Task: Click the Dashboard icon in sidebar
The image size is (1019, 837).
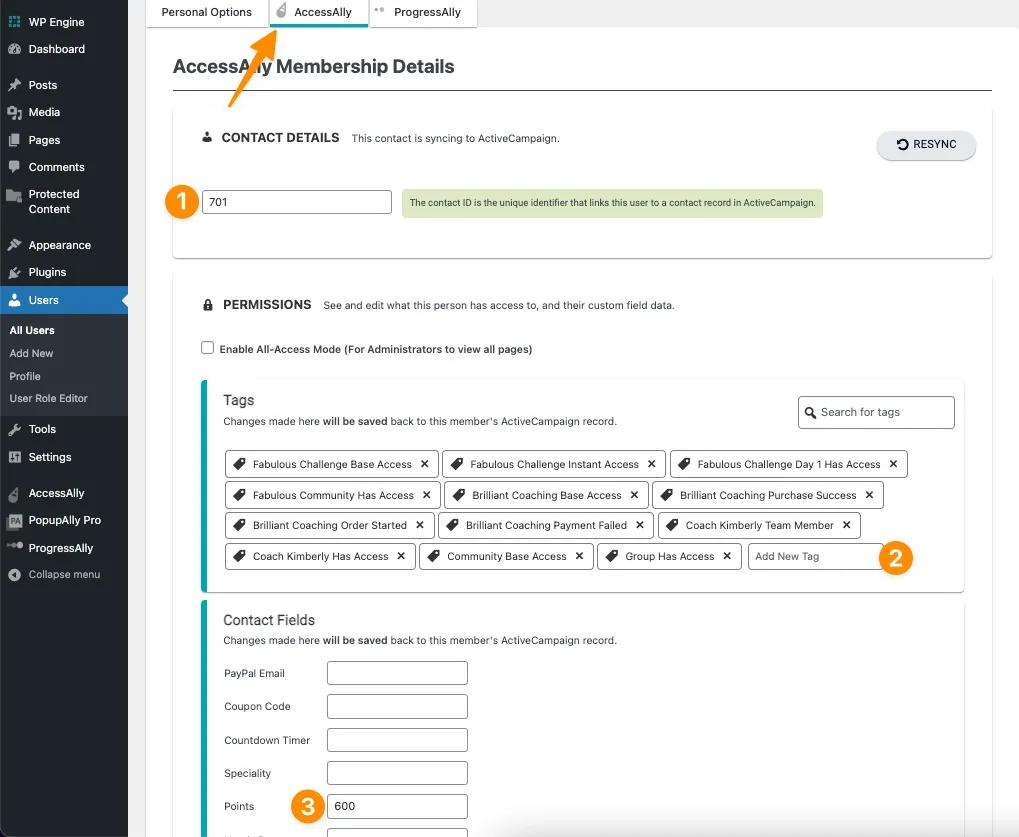Action: tap(14, 49)
